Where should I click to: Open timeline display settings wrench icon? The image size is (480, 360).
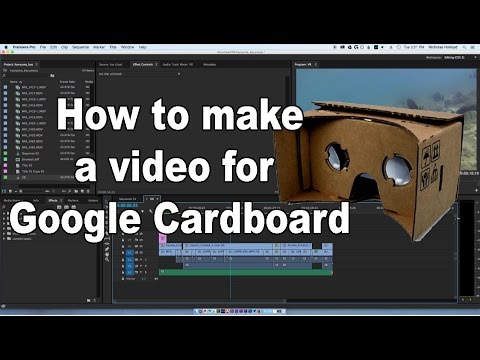[x=151, y=211]
